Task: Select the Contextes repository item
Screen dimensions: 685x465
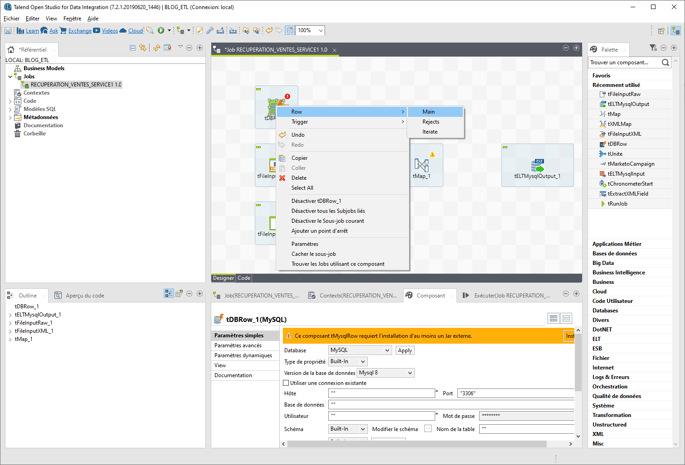Action: click(x=36, y=93)
